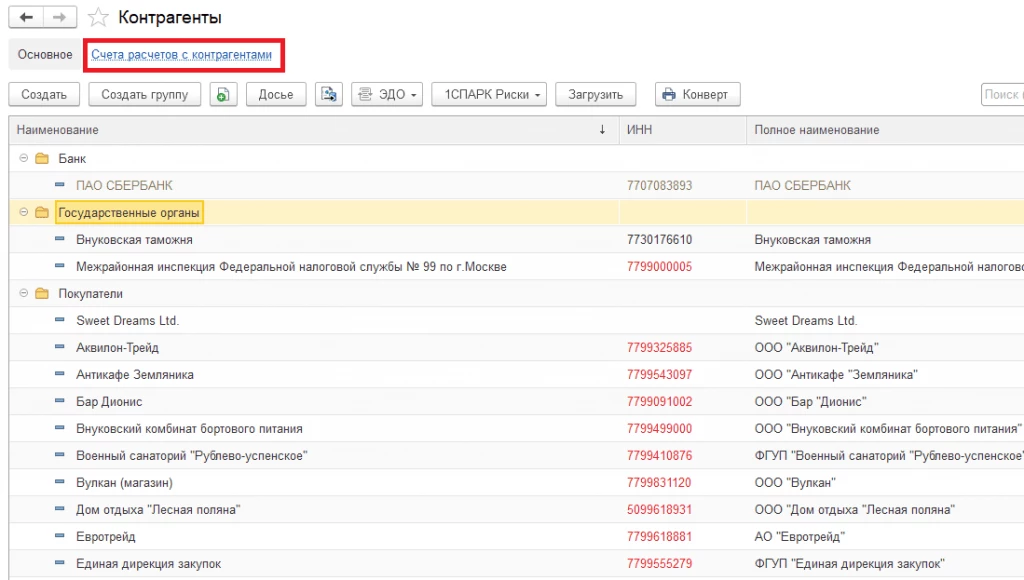Click the item marker beside Бар Дионис
The image size is (1024, 580).
click(x=59, y=401)
